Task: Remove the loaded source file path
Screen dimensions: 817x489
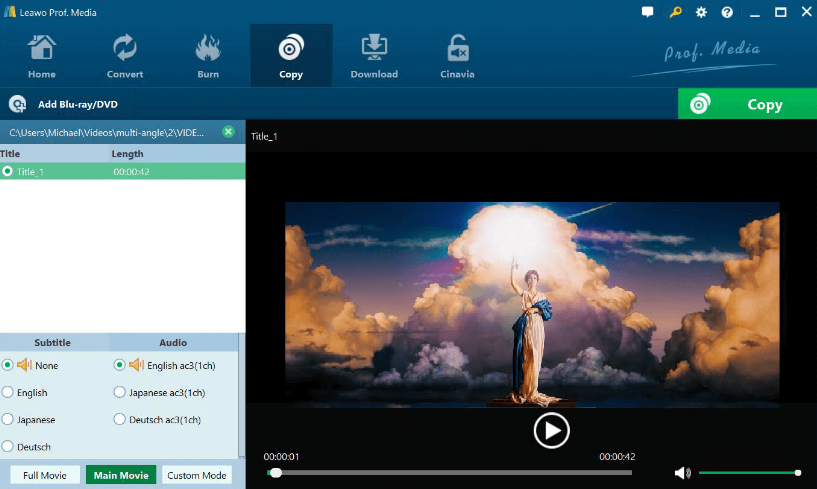Action: tap(228, 132)
